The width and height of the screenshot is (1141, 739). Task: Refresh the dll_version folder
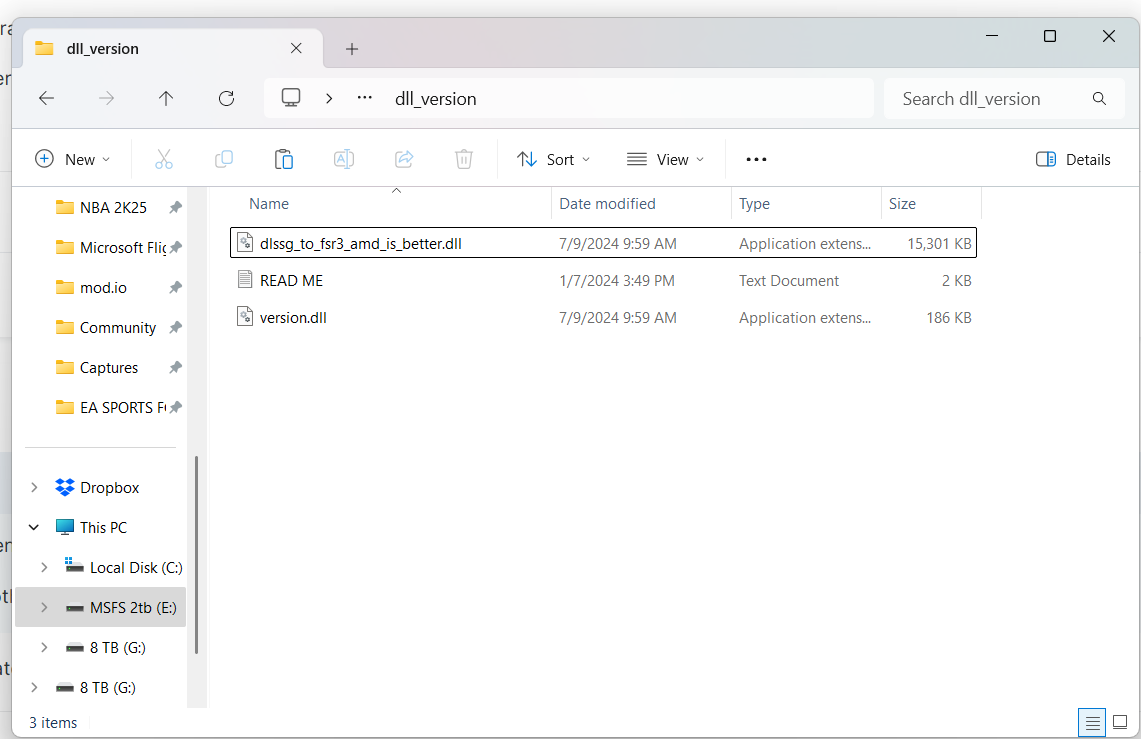226,98
